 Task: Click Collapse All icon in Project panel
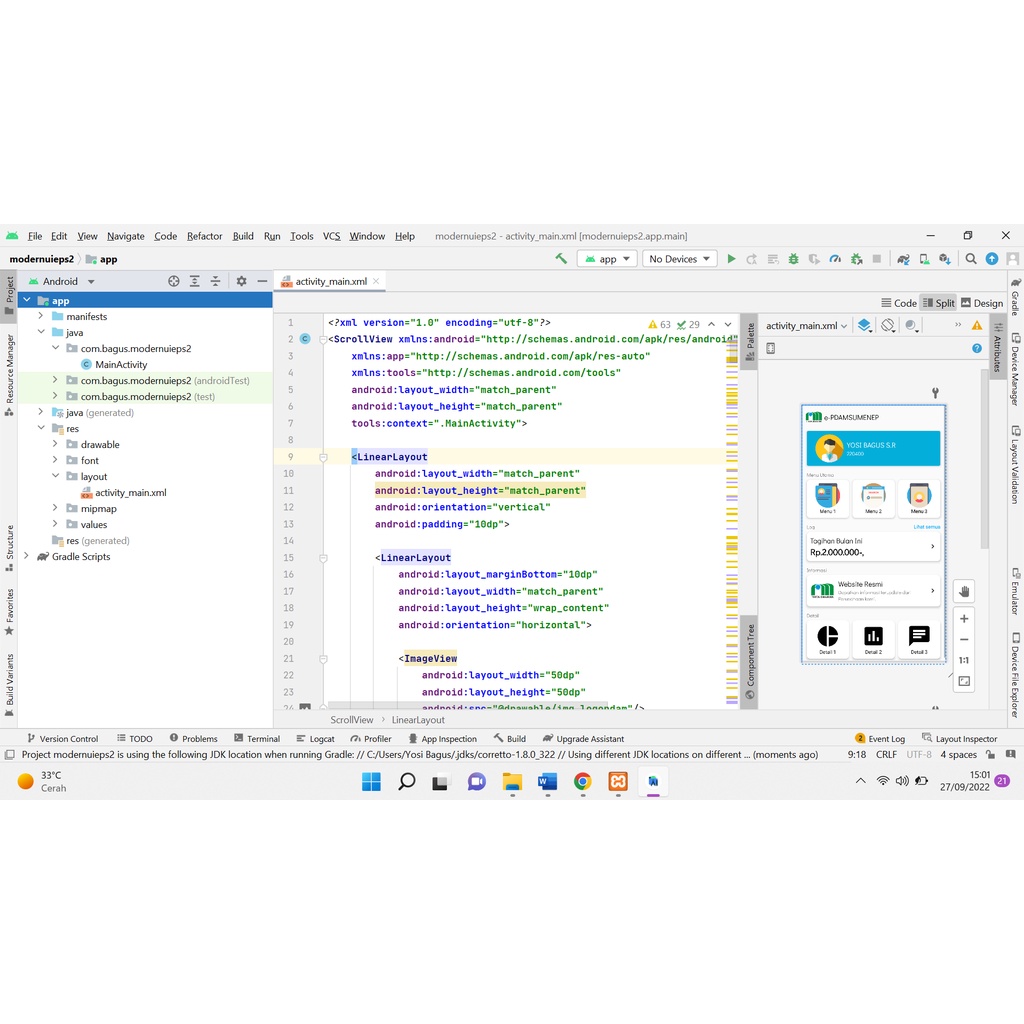point(216,281)
